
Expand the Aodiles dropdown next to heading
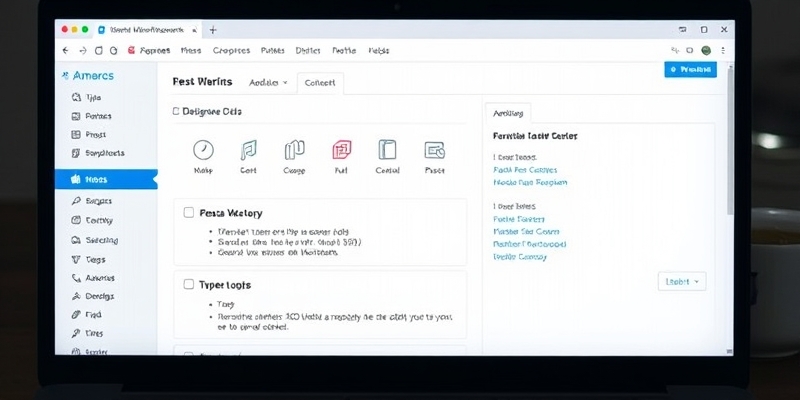(x=268, y=82)
